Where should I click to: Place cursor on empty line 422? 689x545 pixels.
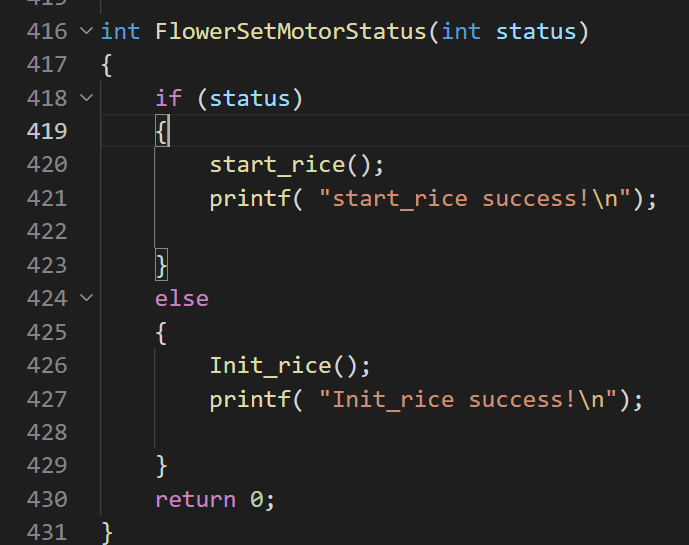[395, 232]
